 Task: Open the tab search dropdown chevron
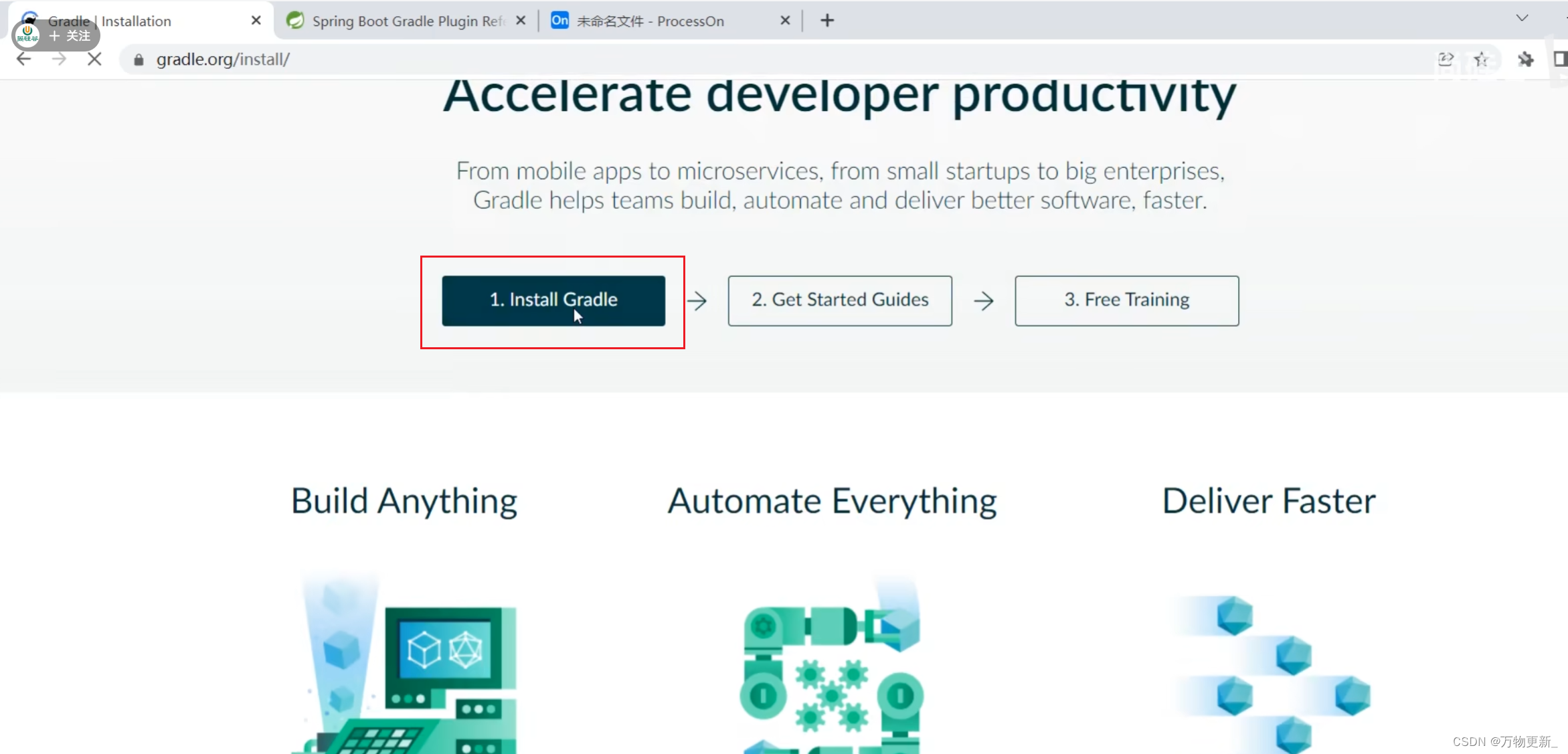tap(1522, 18)
